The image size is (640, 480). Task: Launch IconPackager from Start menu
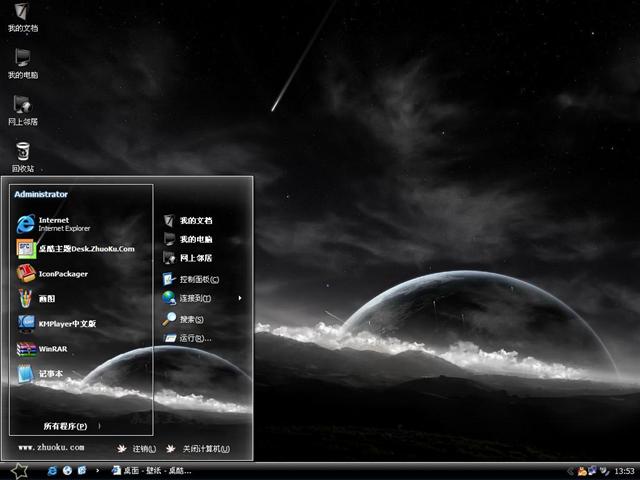[52, 273]
